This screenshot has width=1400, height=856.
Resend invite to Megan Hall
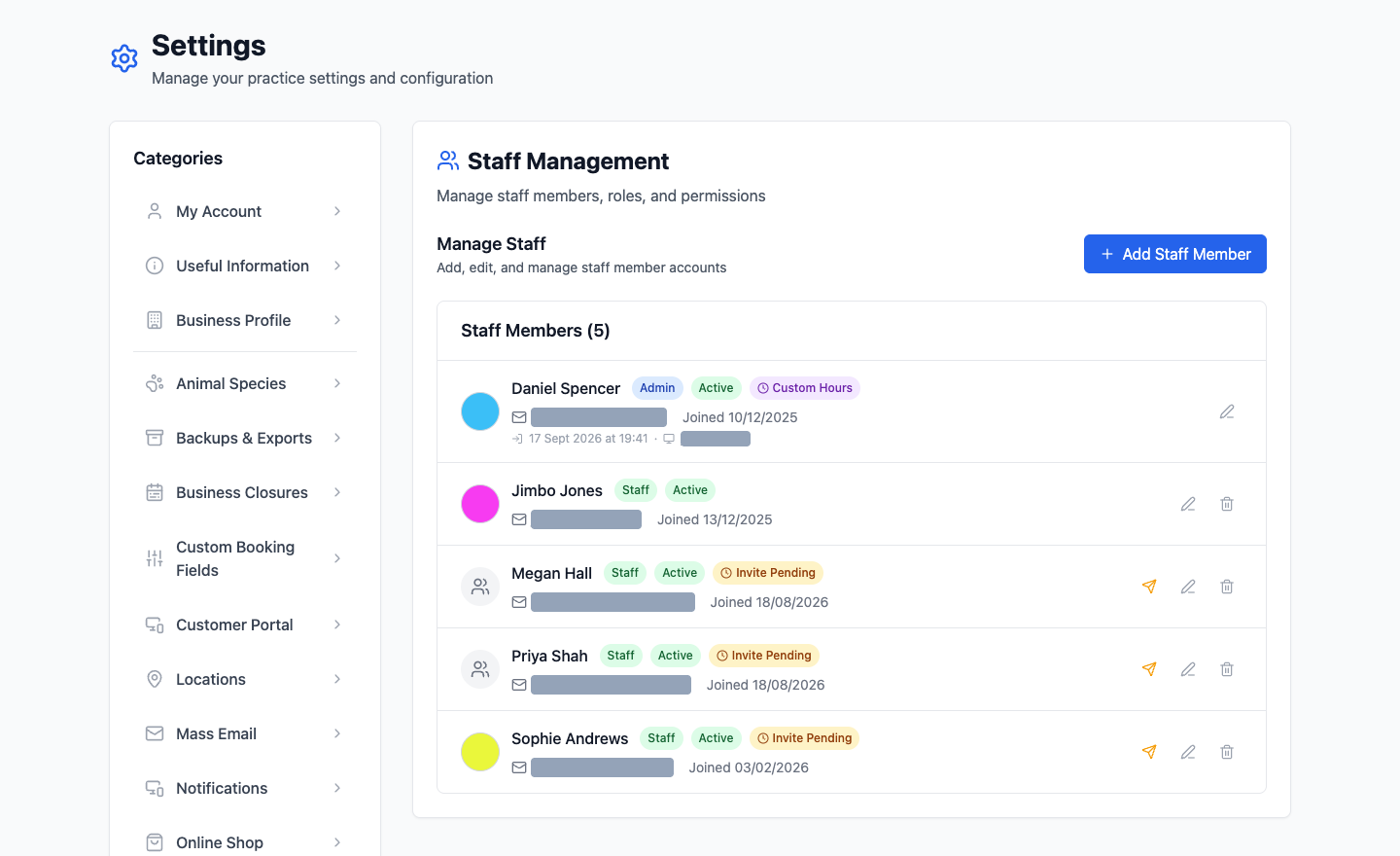1149,587
